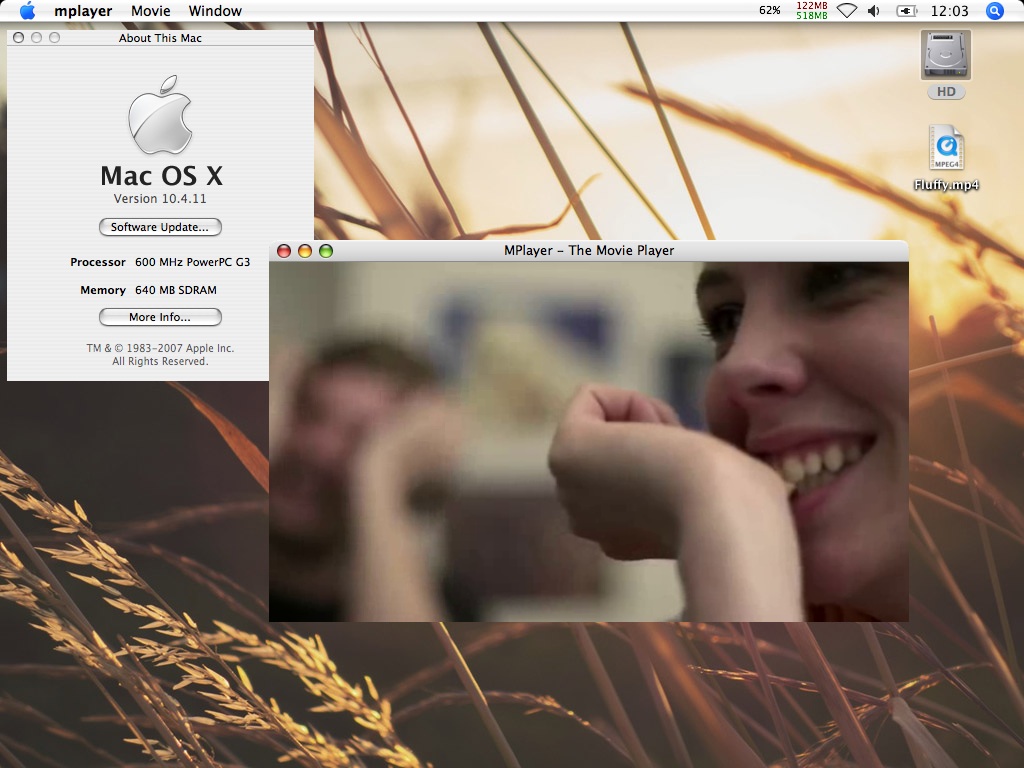Minimize the MPlayer window
1024x768 pixels.
pyautogui.click(x=304, y=251)
